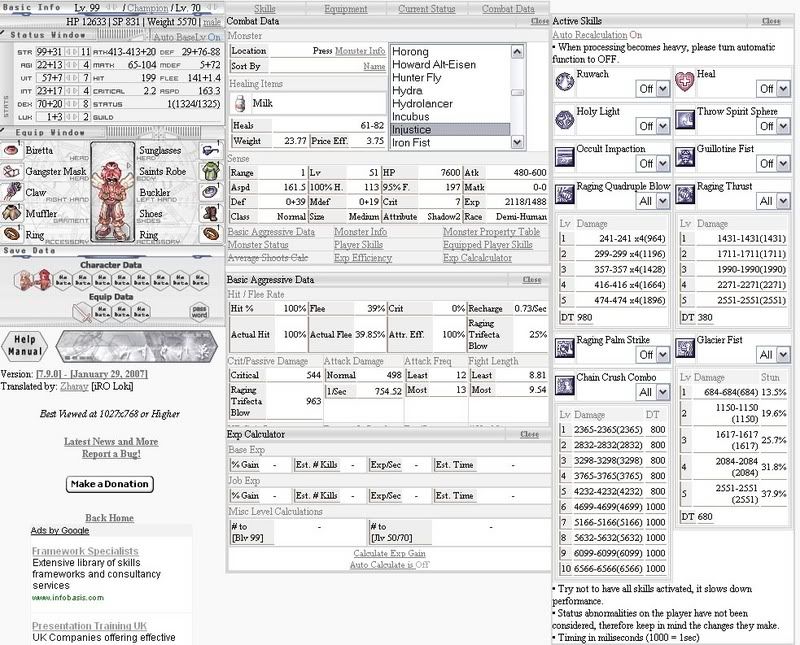Select Hydra in the monster list
Image resolution: width=800 pixels, height=645 pixels.
451,90
